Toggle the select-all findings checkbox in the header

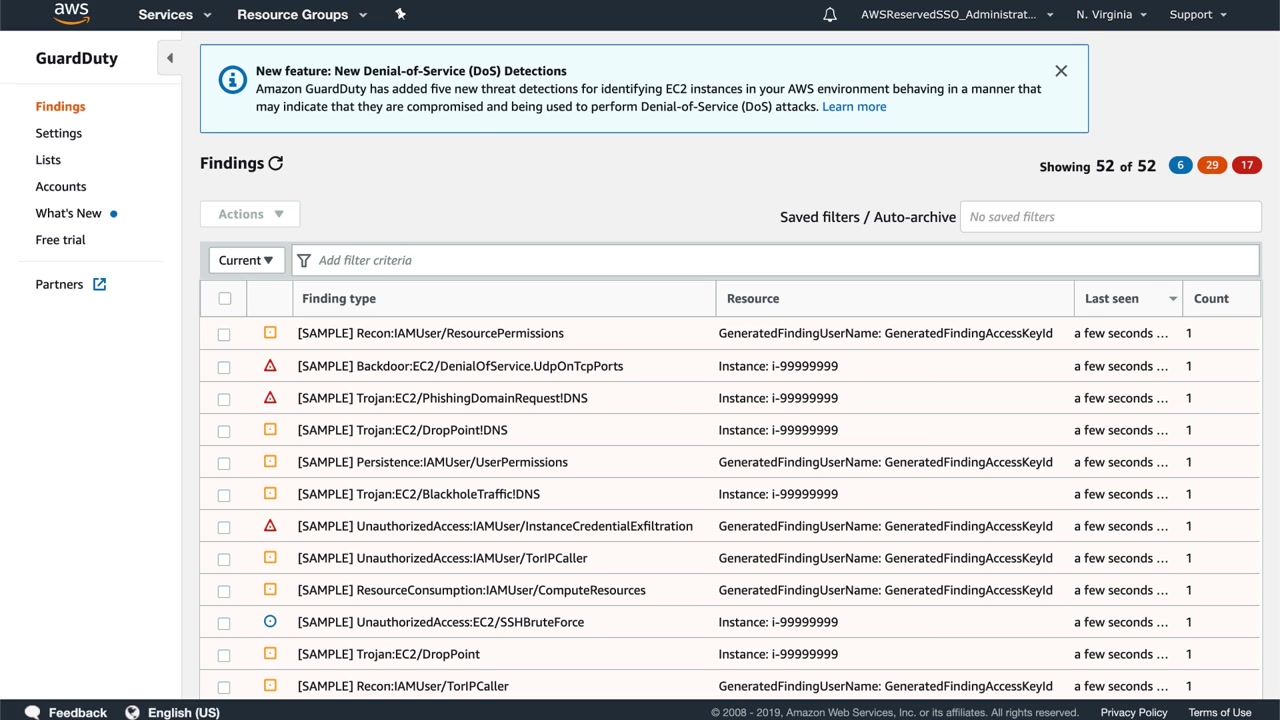[224, 298]
